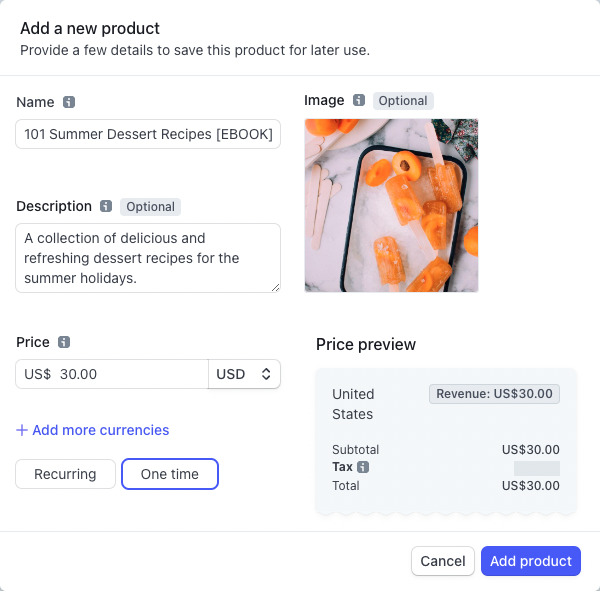Click info icon beside Description label
The height and width of the screenshot is (591, 600).
coord(106,207)
